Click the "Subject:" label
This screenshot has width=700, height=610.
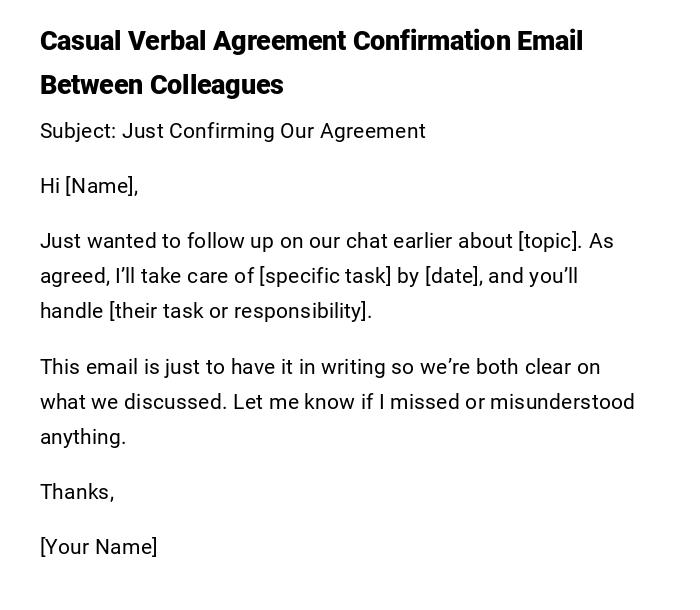tap(77, 131)
